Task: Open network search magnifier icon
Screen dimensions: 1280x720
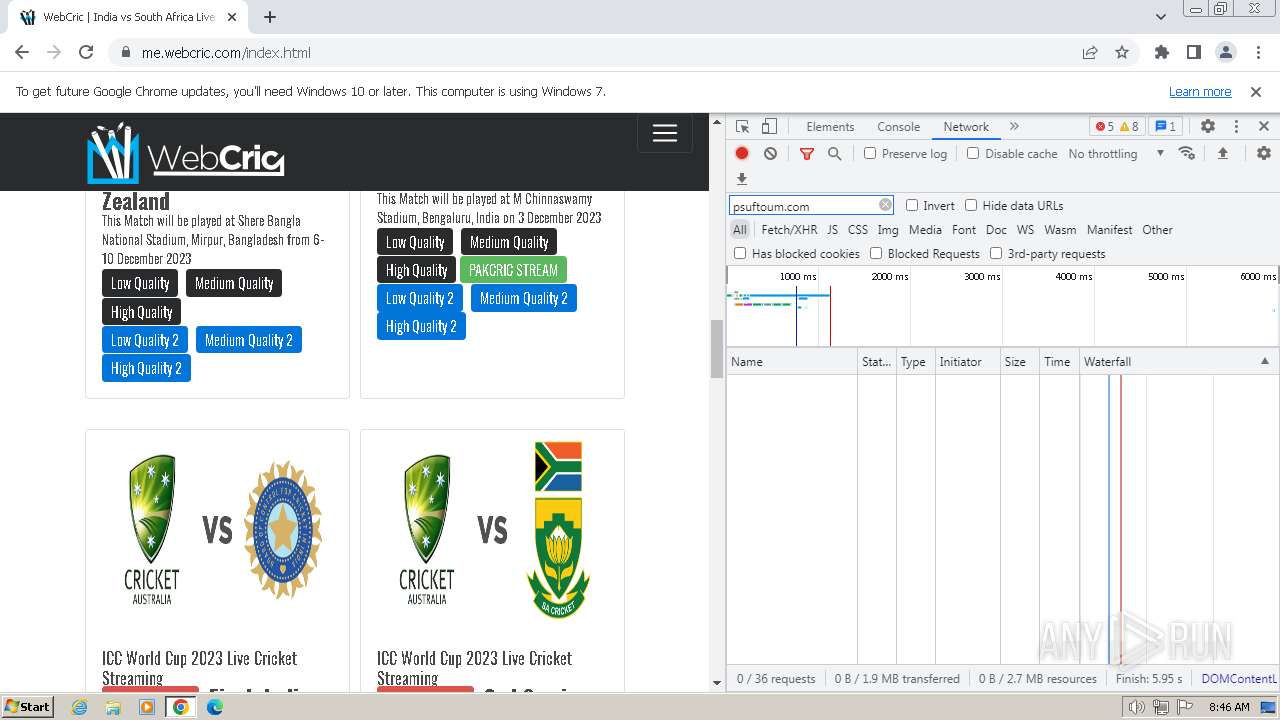Action: tap(834, 154)
